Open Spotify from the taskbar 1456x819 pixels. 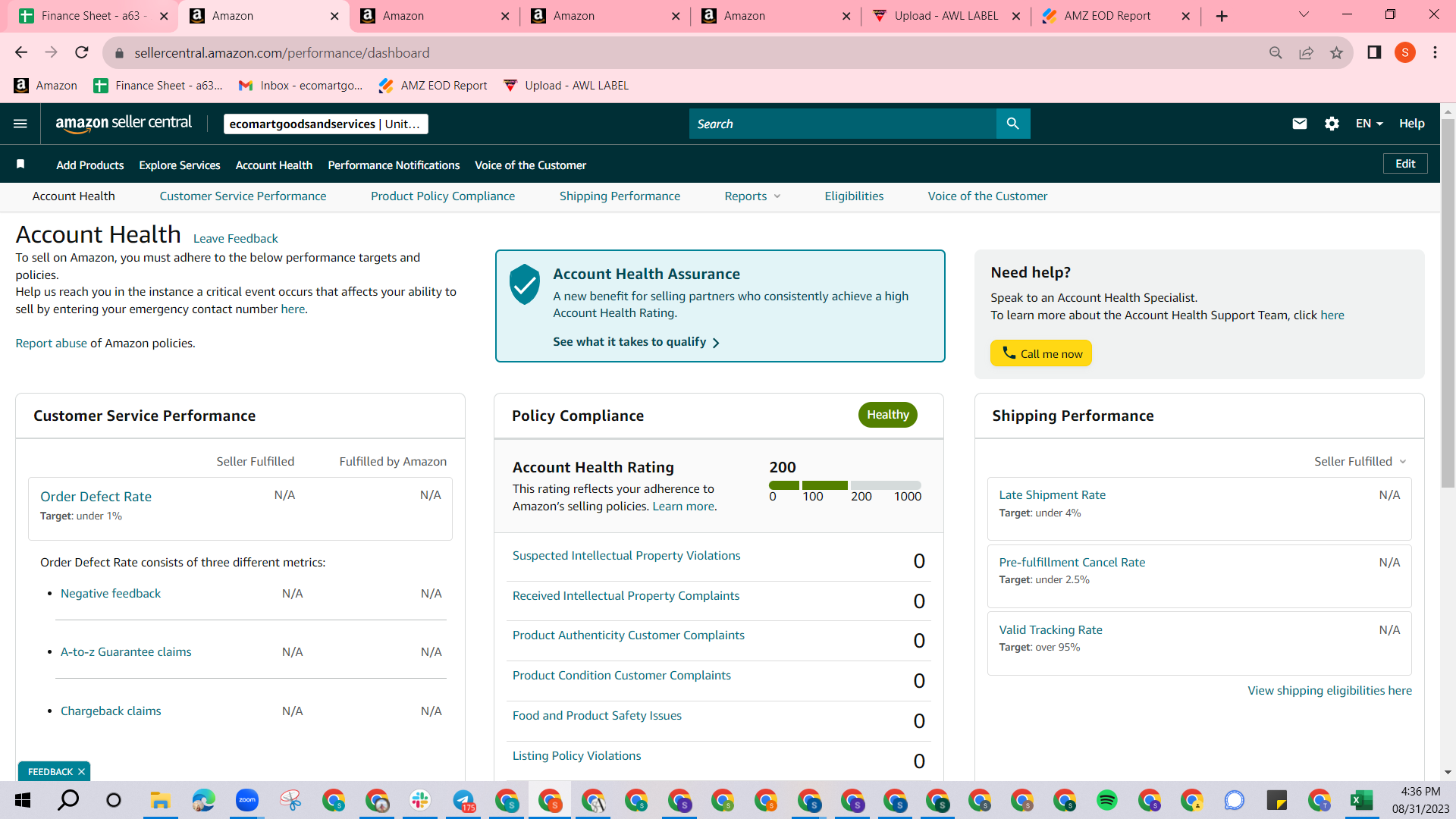[x=1107, y=800]
